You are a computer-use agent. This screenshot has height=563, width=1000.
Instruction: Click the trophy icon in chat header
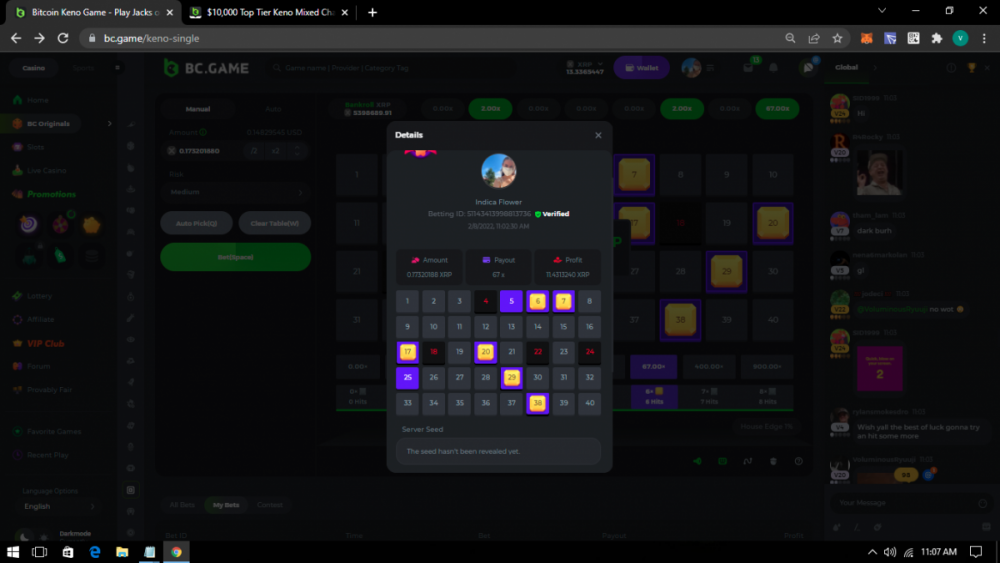tap(970, 68)
